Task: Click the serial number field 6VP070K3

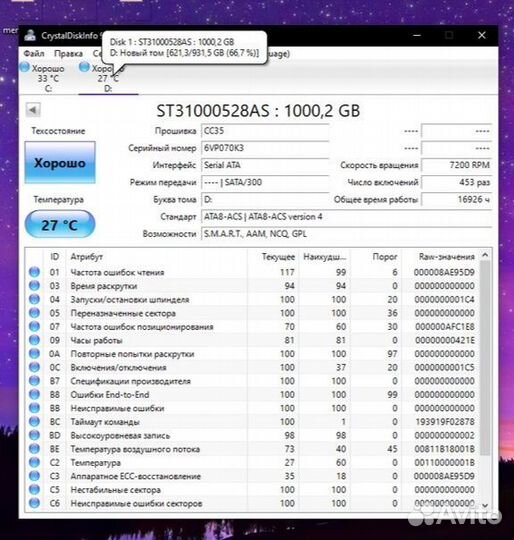Action: (265, 148)
